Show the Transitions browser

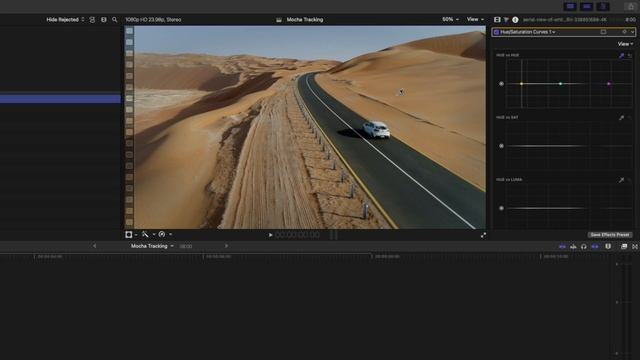[x=635, y=247]
